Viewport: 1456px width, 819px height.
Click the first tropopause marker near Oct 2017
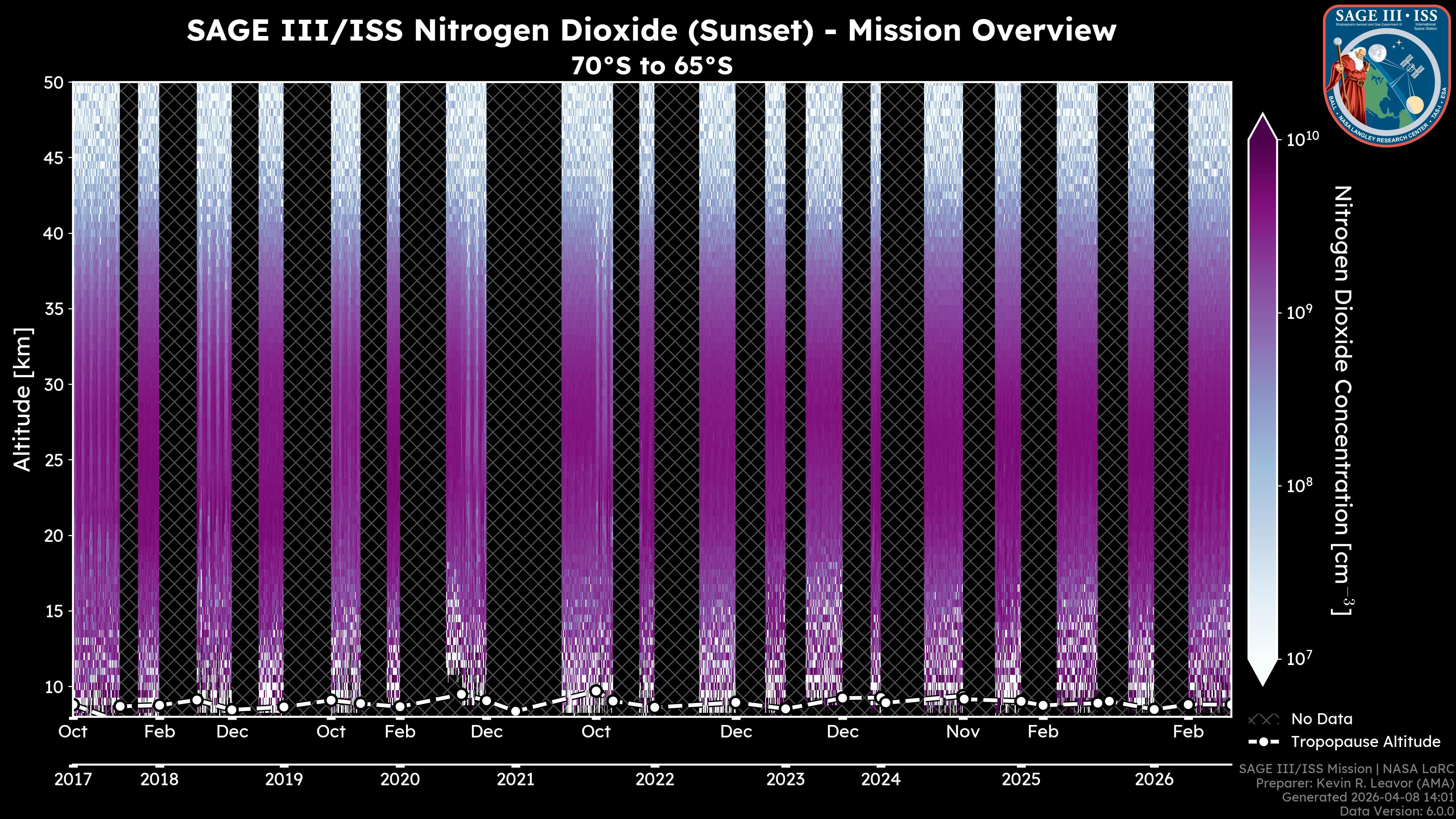pos(74,704)
